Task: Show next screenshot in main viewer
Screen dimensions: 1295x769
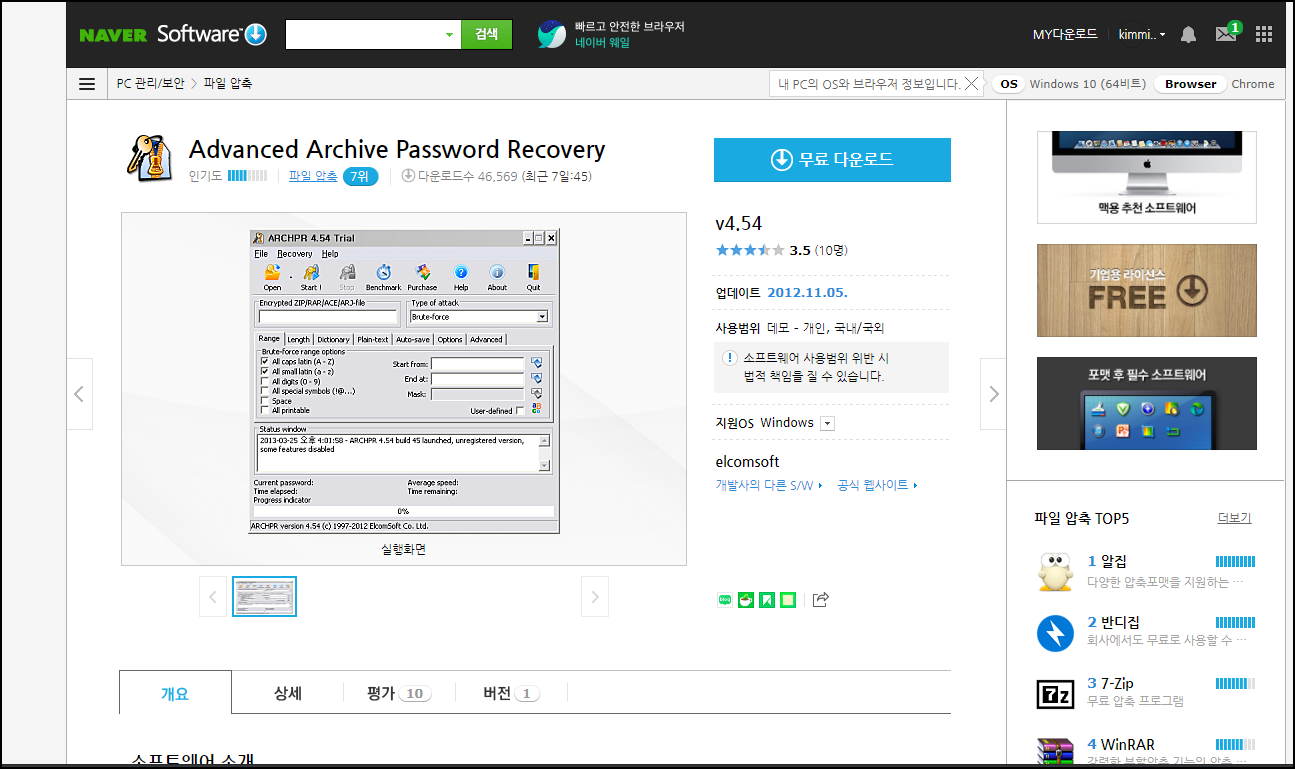Action: click(993, 394)
